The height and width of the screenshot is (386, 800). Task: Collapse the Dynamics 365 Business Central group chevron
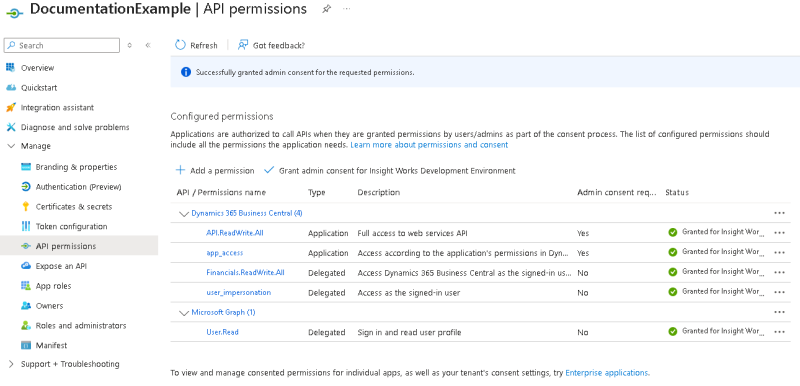(184, 214)
